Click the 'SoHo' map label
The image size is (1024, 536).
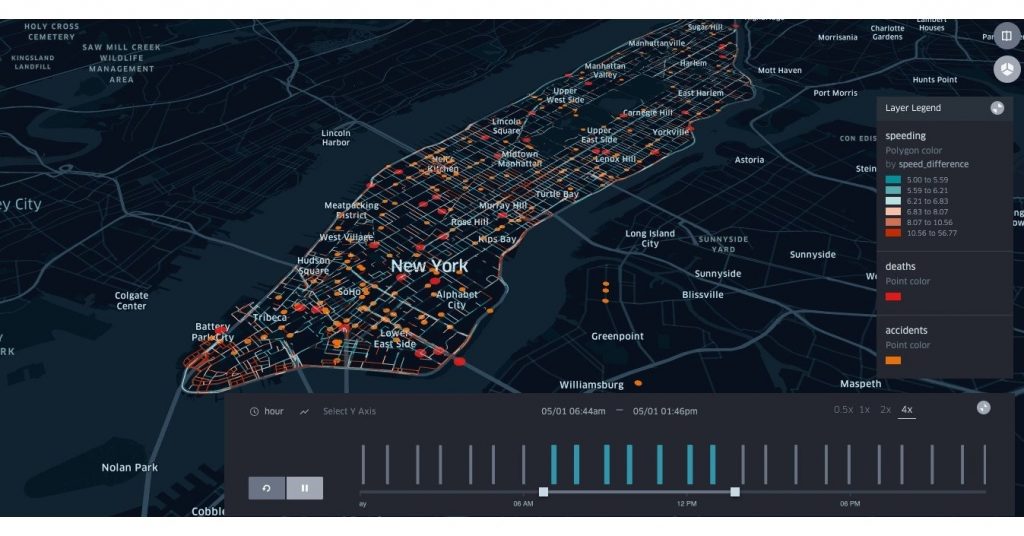tap(349, 292)
